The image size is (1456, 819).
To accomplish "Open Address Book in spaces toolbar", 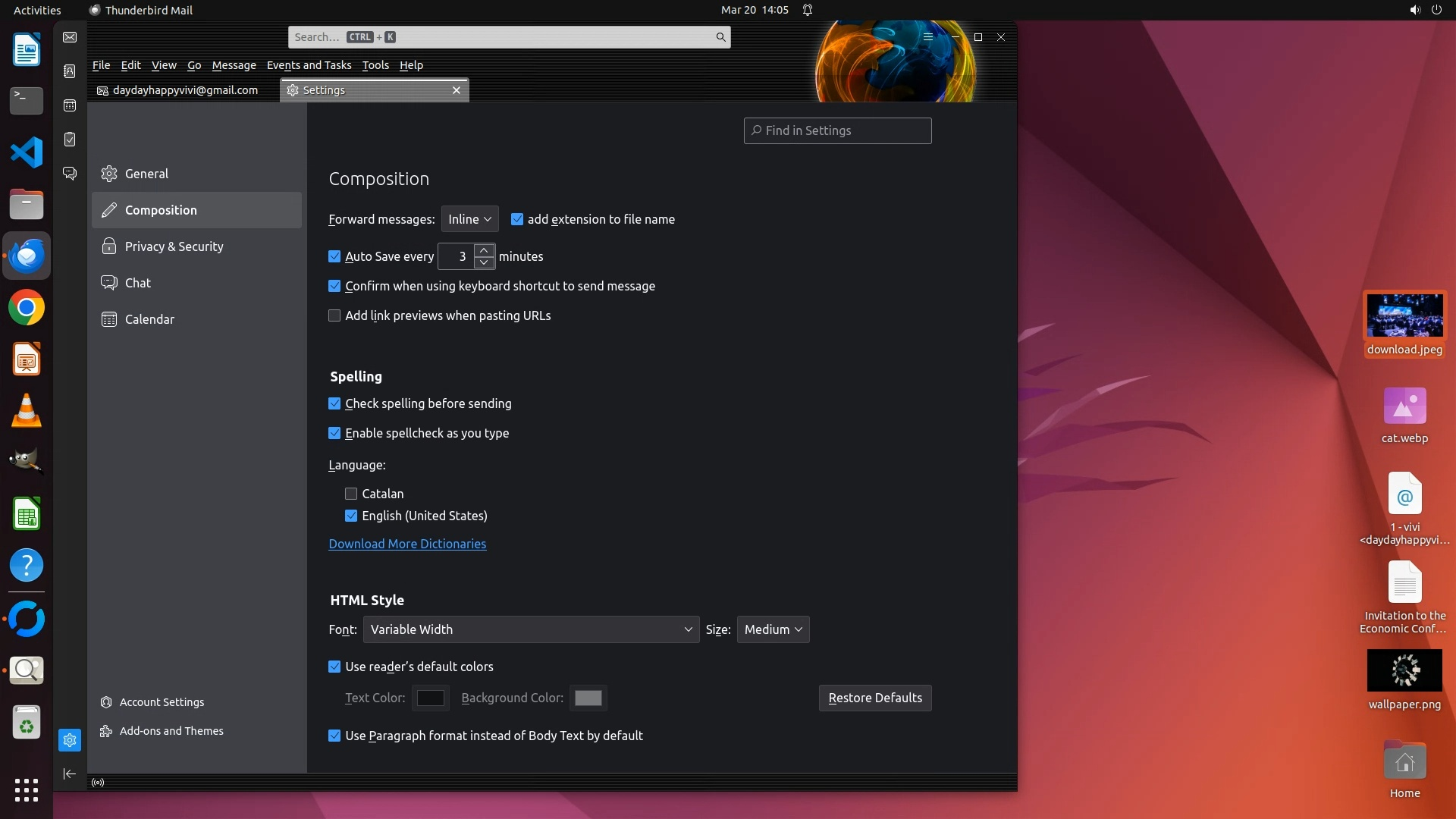I will 70,71.
